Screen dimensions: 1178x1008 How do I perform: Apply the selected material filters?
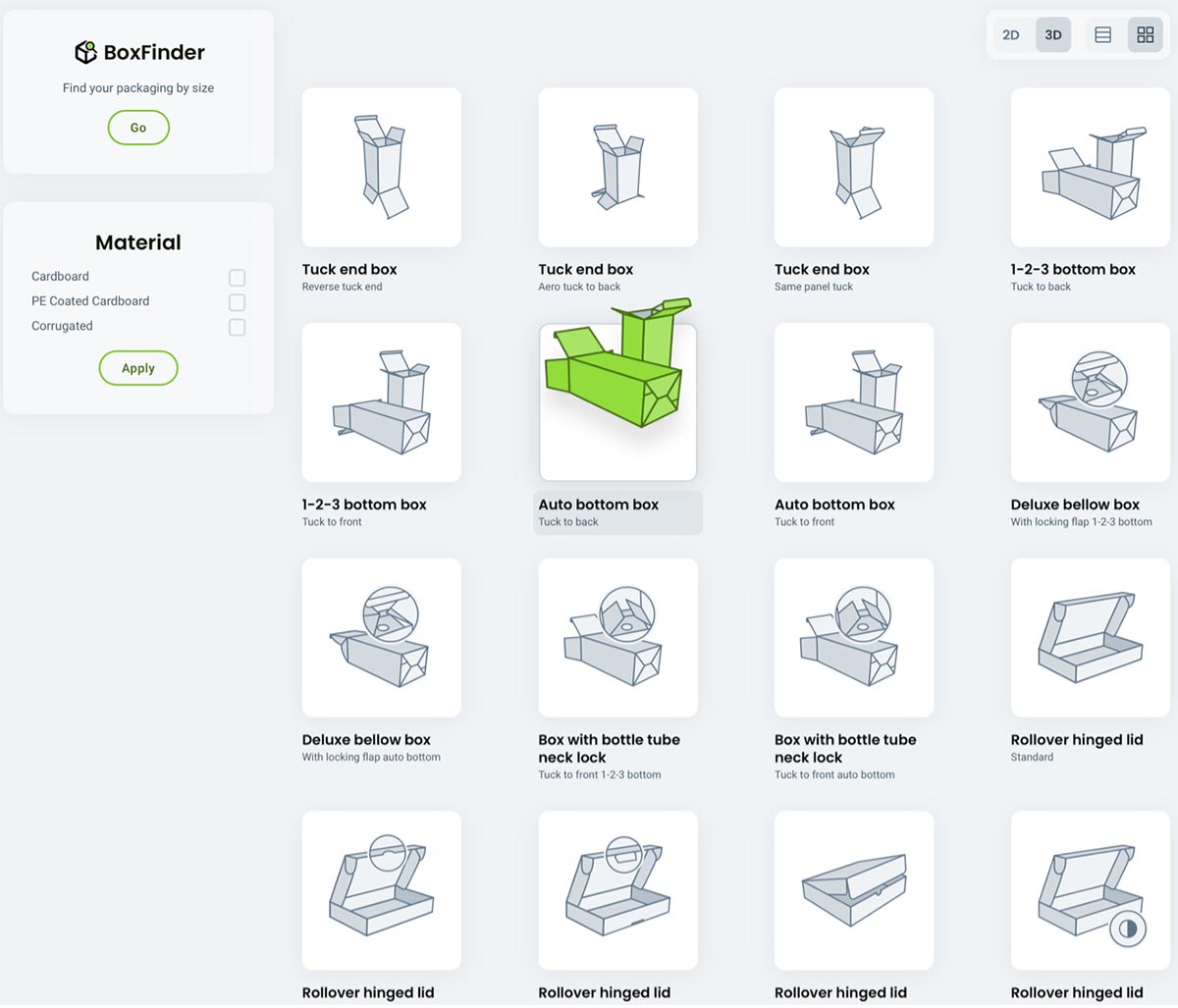[x=137, y=368]
